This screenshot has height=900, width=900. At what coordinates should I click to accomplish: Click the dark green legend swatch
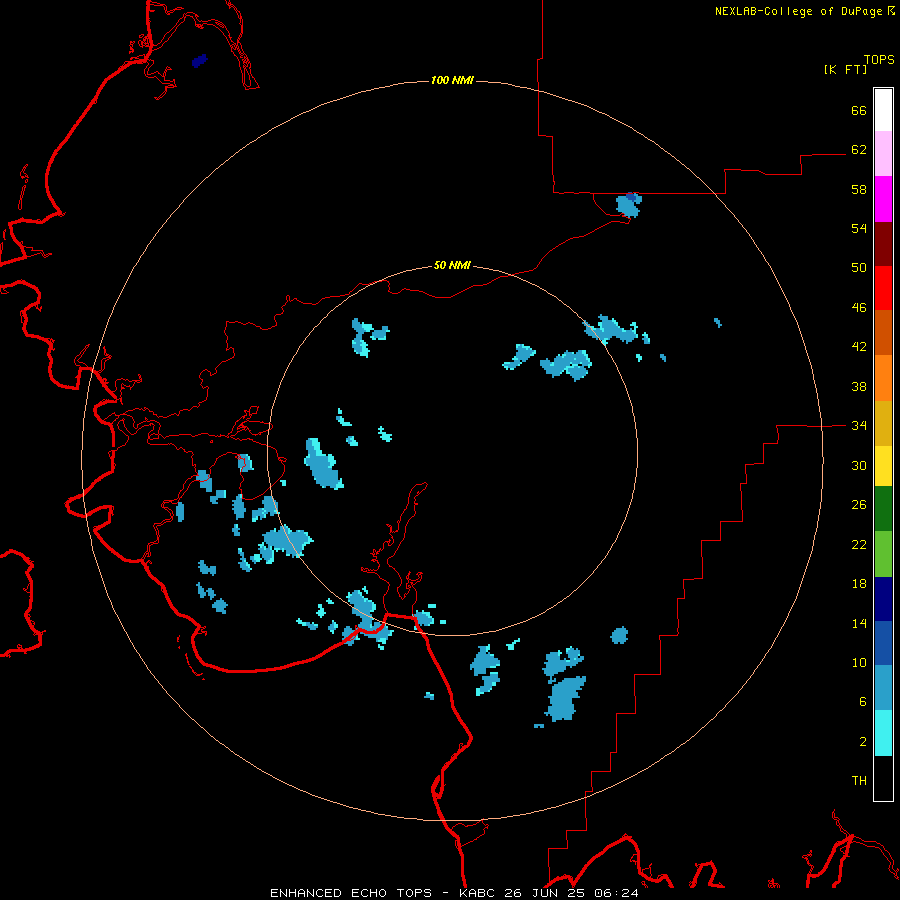point(883,509)
